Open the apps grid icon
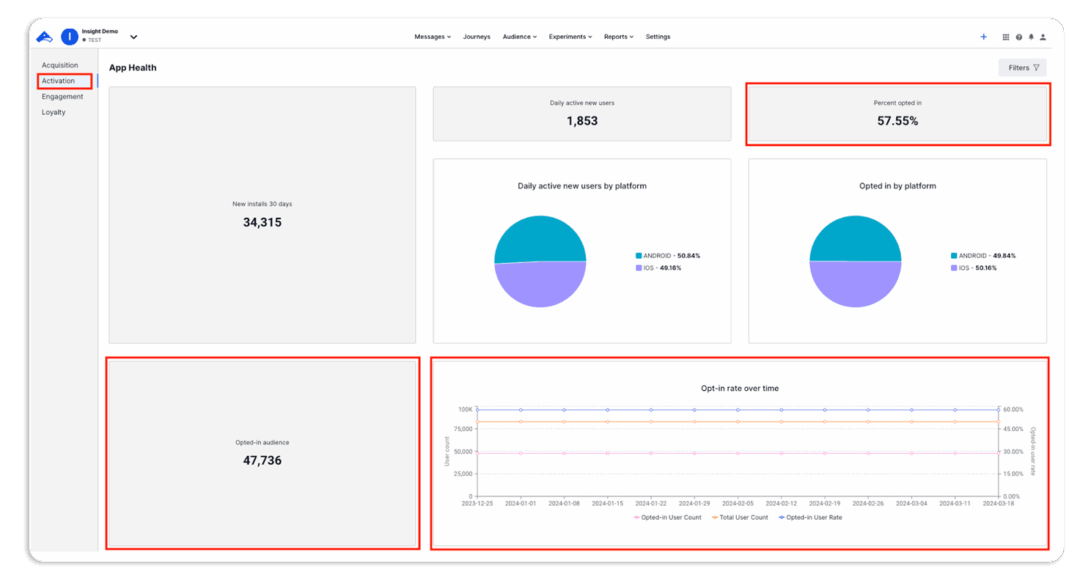This screenshot has width=1091, height=580. pyautogui.click(x=1006, y=37)
